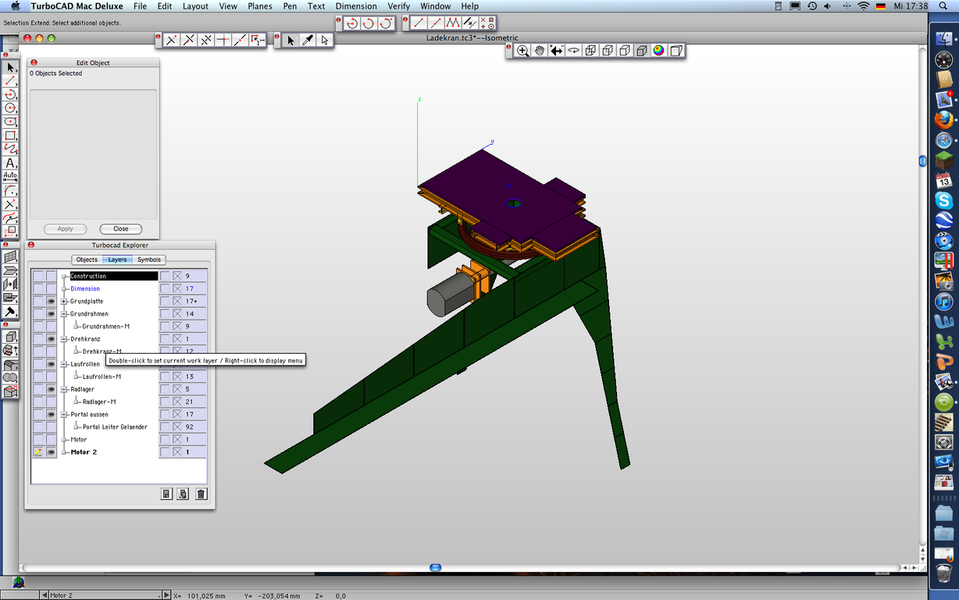Open the Dimension menu
This screenshot has height=600, width=959.
point(356,6)
